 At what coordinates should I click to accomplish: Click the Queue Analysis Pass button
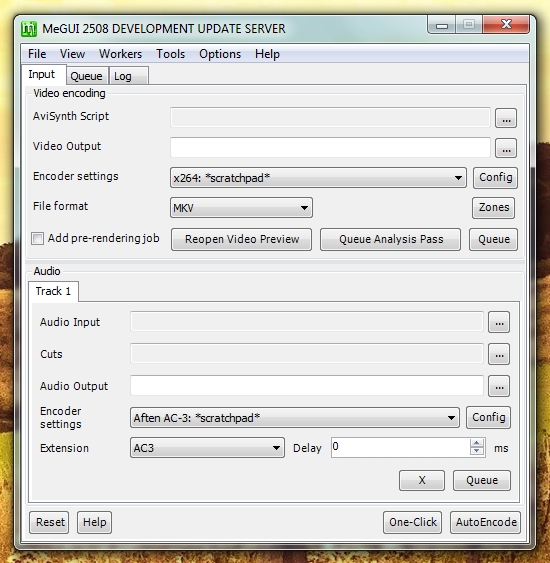coord(391,239)
